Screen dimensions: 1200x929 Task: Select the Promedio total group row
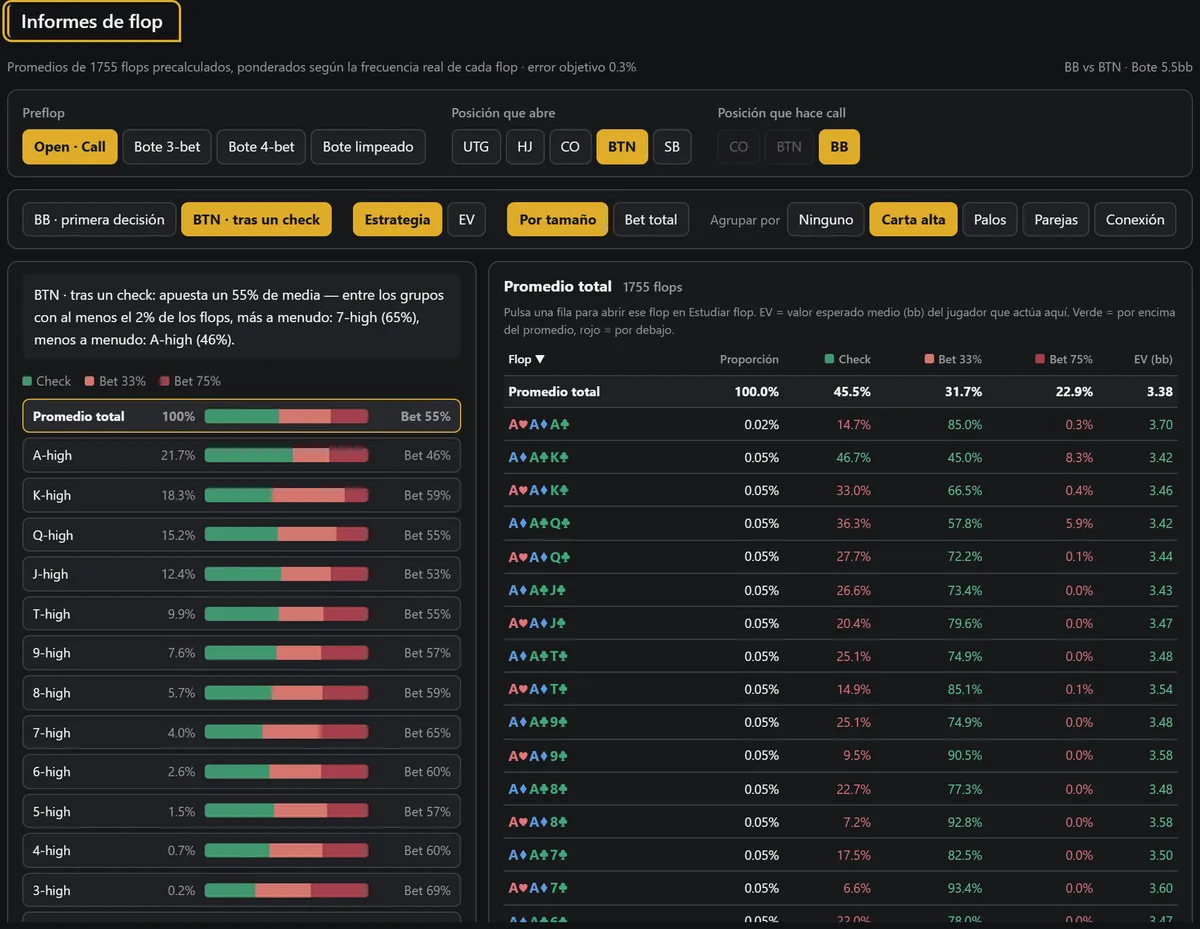[241, 416]
